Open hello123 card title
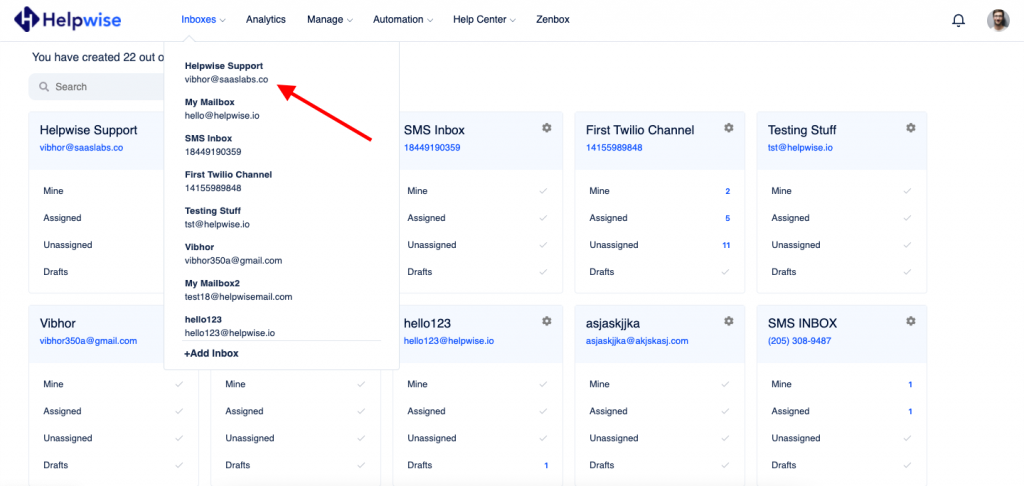The width and height of the screenshot is (1024, 486). (x=427, y=323)
